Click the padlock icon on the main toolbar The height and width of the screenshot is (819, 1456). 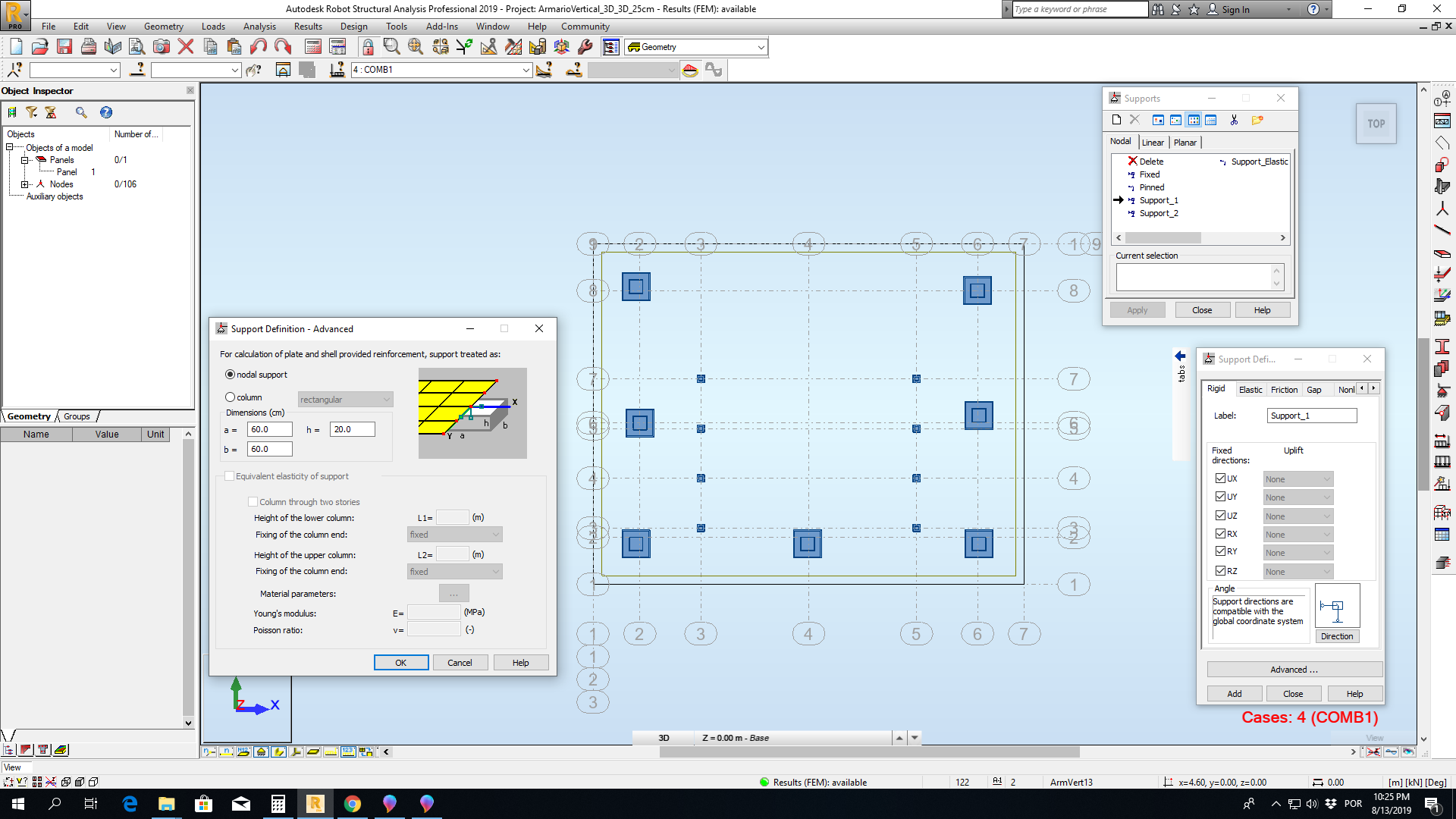click(x=368, y=46)
